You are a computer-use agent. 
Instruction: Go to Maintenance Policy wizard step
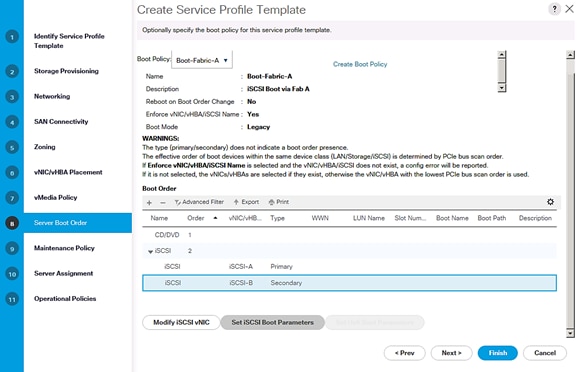(64, 248)
